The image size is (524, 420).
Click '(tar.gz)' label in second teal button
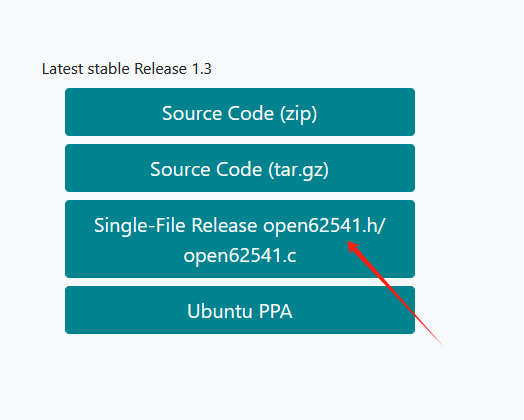(298, 170)
